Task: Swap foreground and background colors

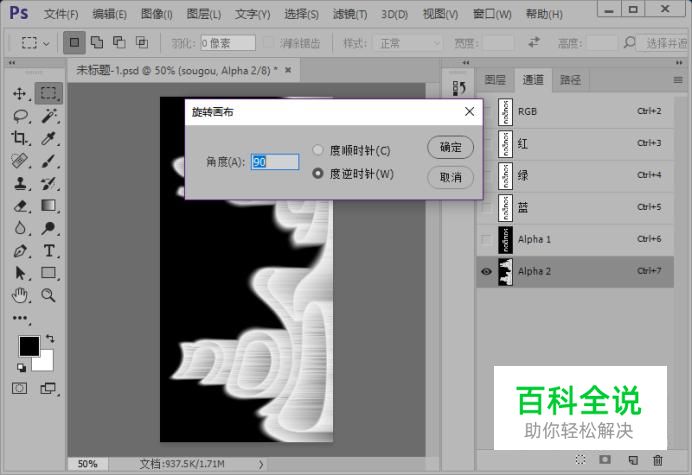Action: coord(50,339)
